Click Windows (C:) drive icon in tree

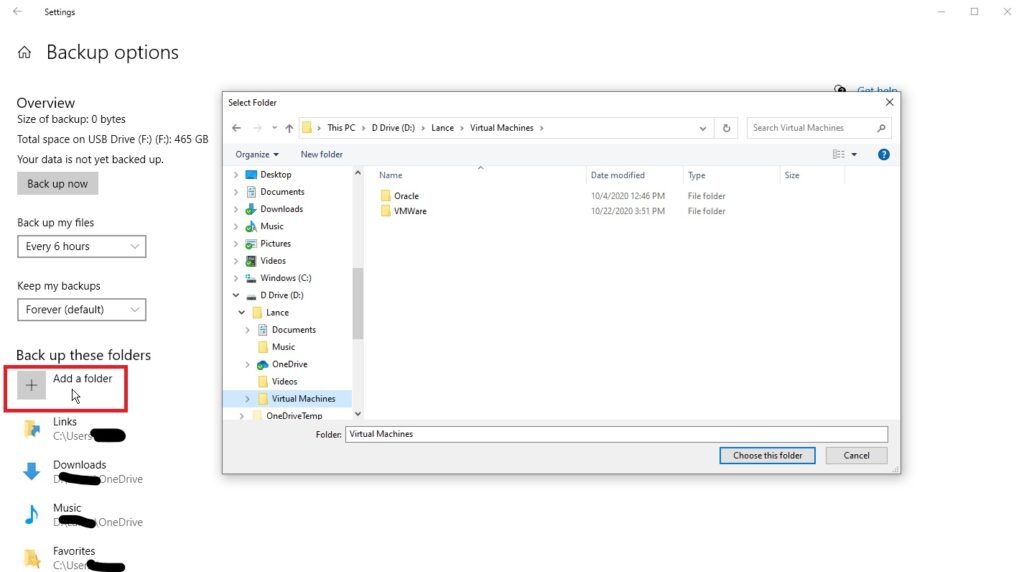click(x=251, y=278)
